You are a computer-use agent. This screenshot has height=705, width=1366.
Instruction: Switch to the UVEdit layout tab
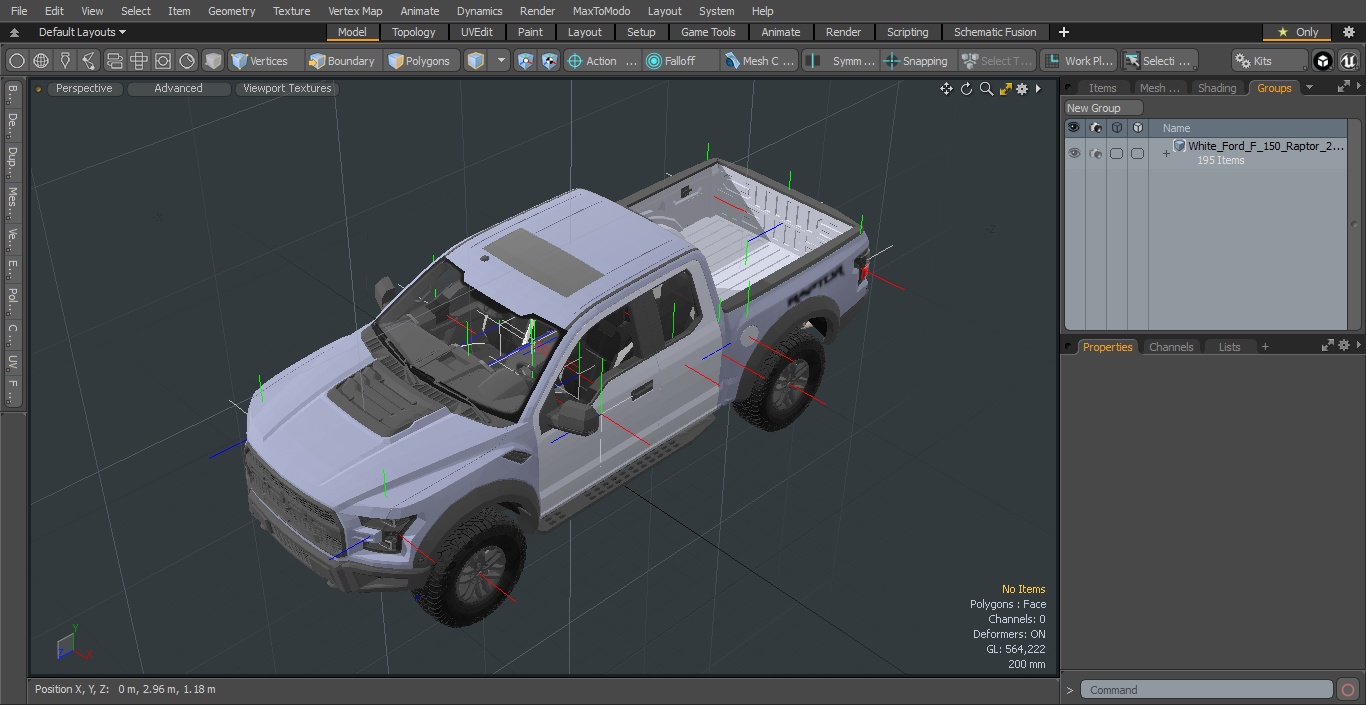pyautogui.click(x=477, y=32)
